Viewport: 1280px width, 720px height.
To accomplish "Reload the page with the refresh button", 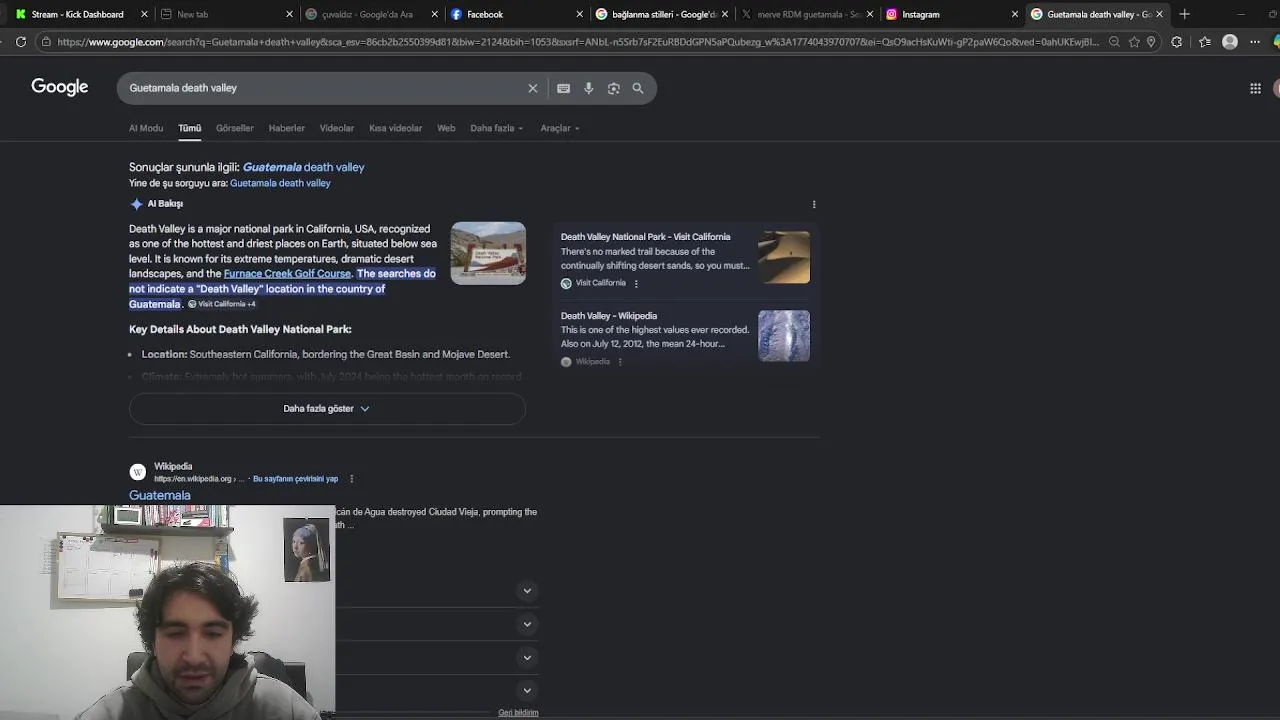I will tap(21, 42).
